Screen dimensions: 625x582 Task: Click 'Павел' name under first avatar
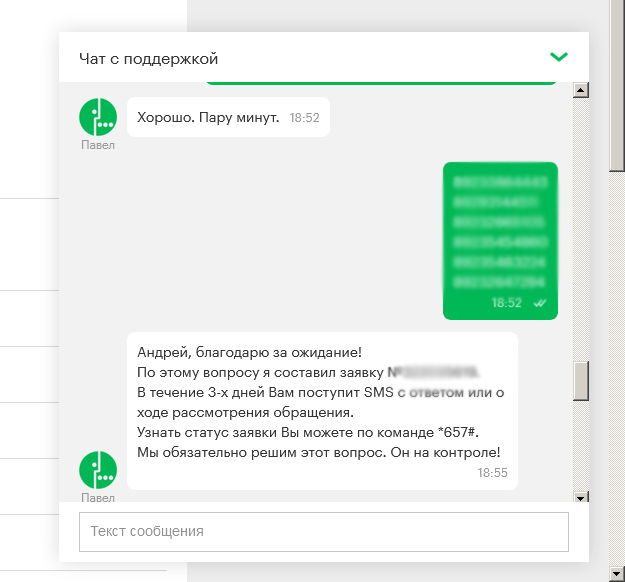pos(98,145)
